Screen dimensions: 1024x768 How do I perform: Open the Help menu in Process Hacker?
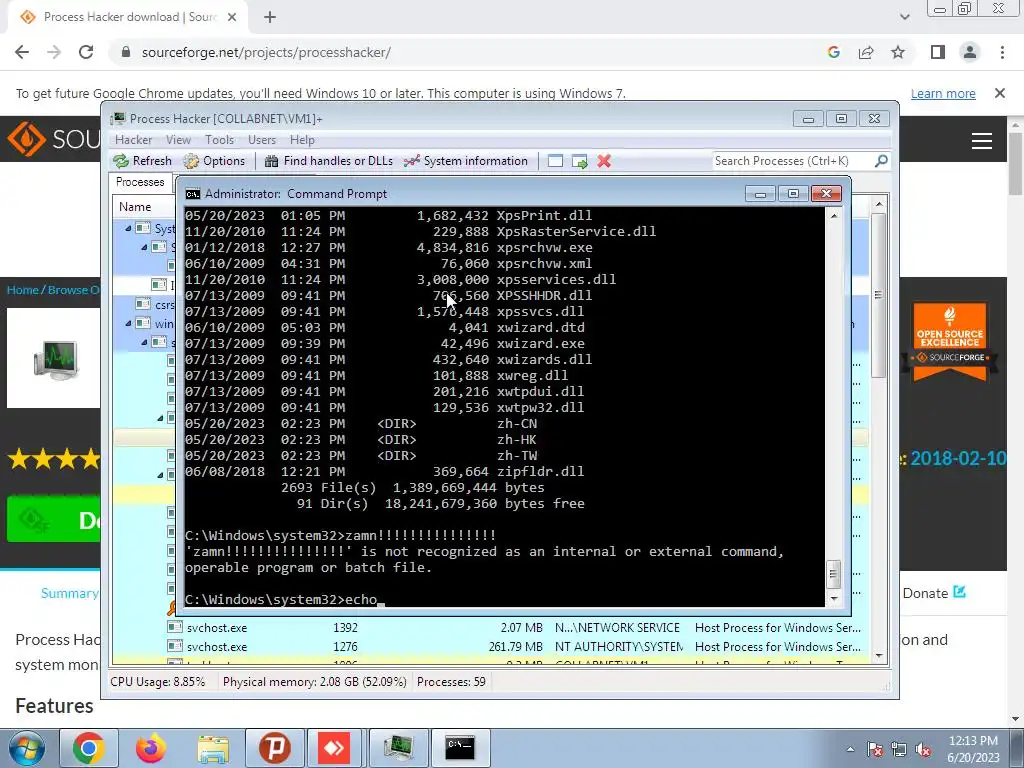point(302,140)
